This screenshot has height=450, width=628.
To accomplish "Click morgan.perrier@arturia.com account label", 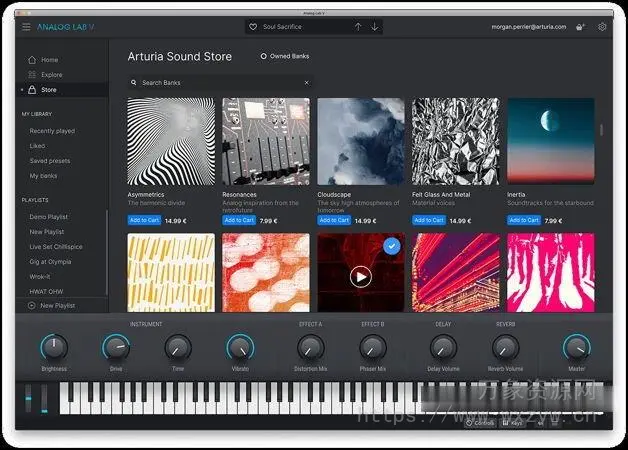I will [529, 27].
